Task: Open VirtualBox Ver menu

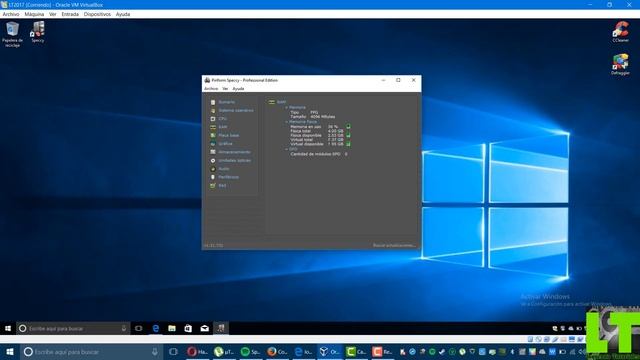Action: (53, 14)
